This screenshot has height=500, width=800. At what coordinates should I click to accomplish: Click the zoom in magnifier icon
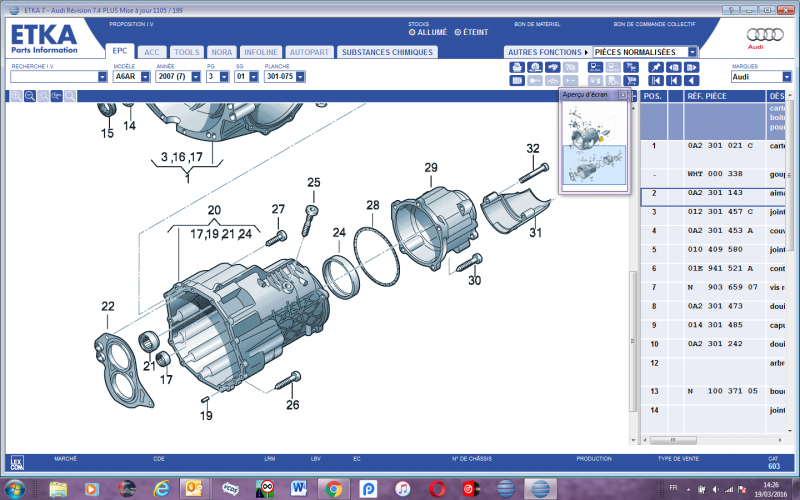click(x=16, y=95)
